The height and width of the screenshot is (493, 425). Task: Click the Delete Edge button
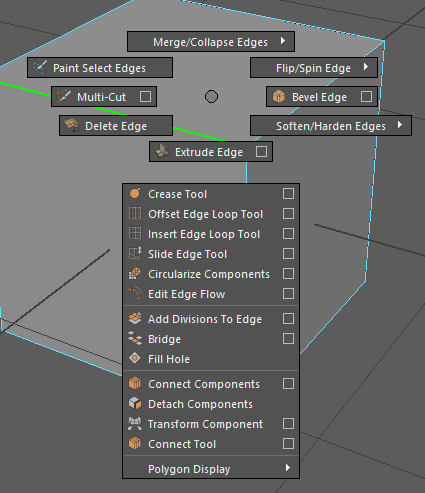pyautogui.click(x=116, y=126)
